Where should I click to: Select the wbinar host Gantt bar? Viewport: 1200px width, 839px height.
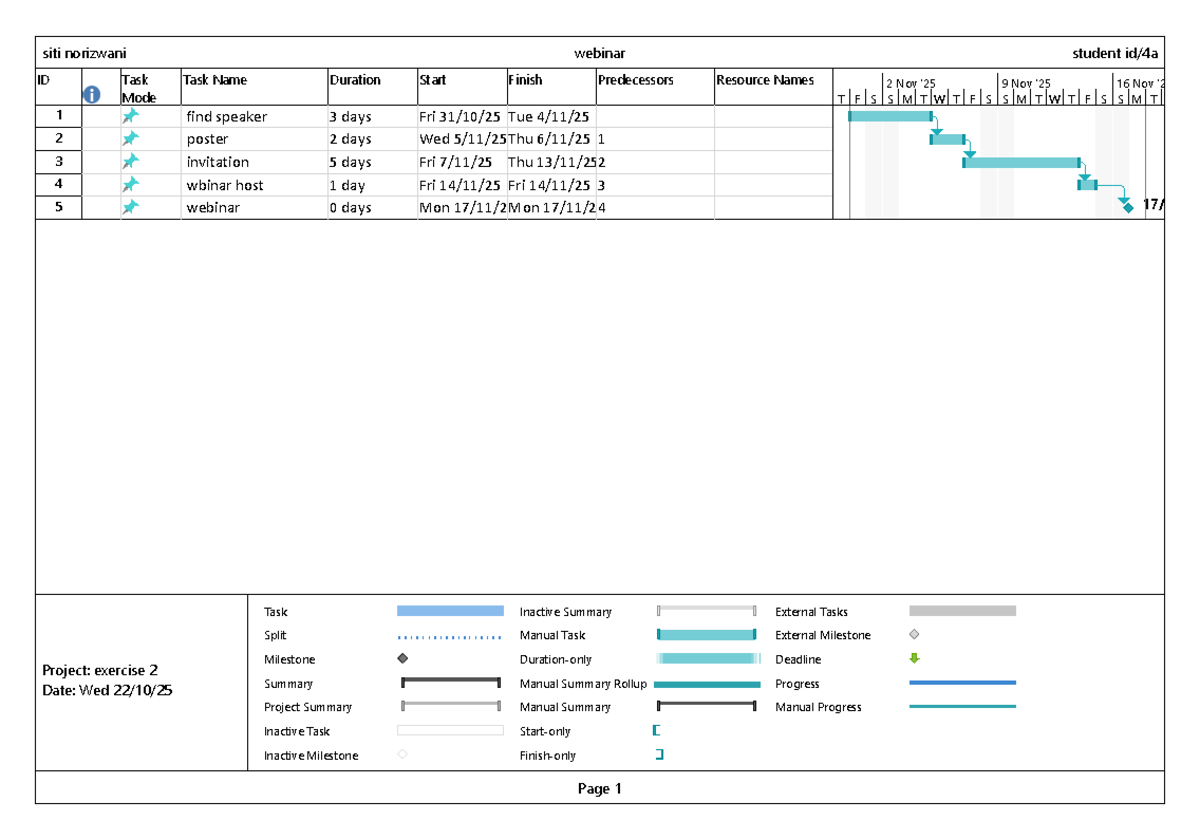1088,185
